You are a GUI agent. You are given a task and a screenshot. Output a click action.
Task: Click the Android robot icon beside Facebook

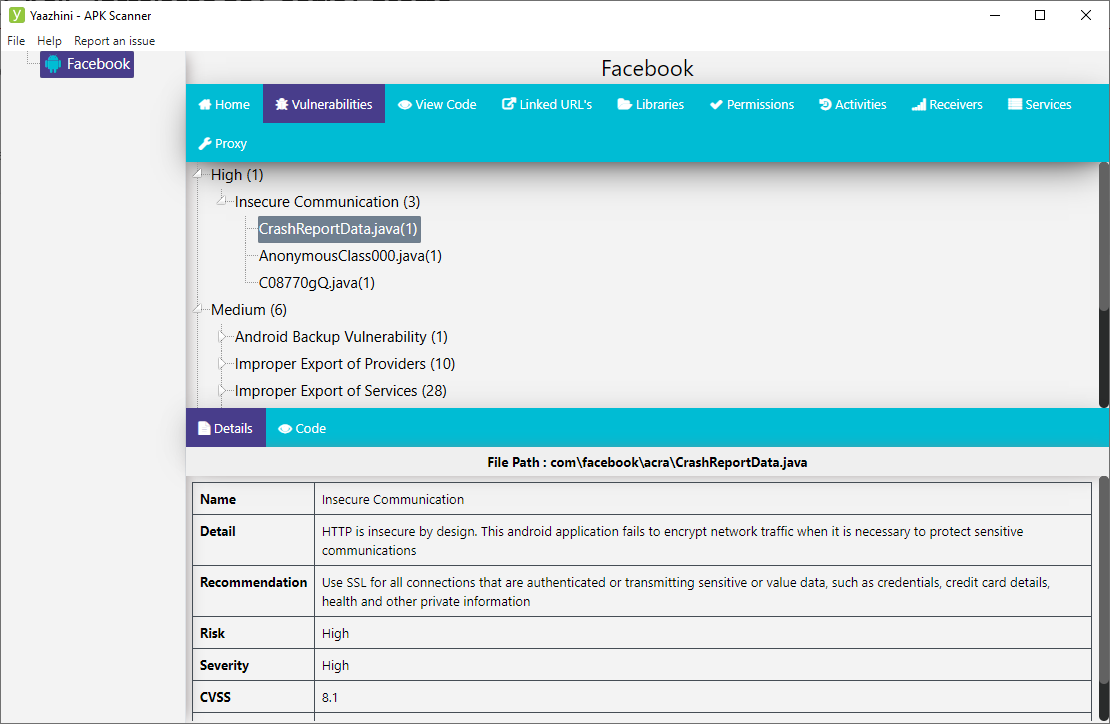click(x=53, y=64)
